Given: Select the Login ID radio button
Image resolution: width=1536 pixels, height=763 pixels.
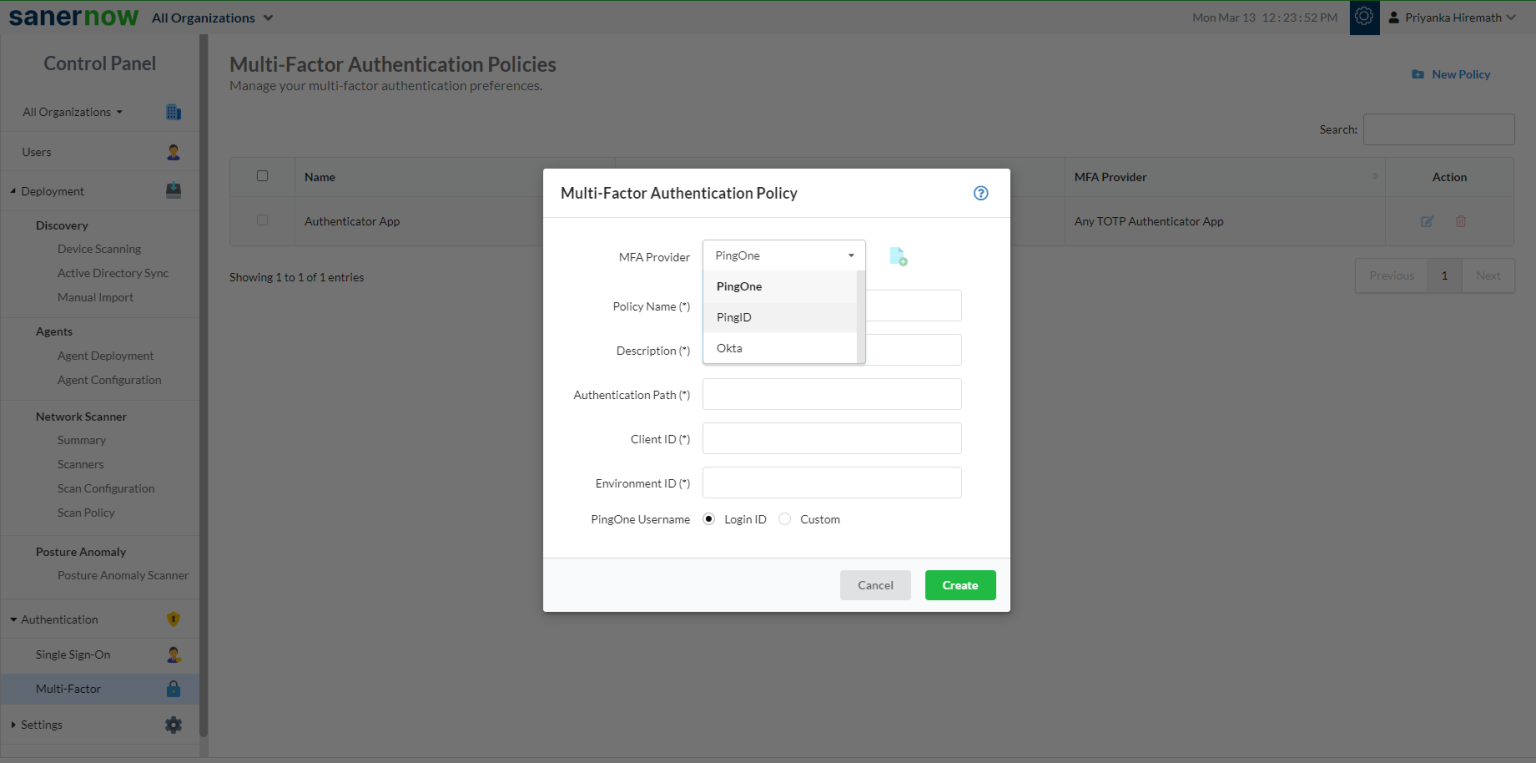Looking at the screenshot, I should tap(709, 519).
